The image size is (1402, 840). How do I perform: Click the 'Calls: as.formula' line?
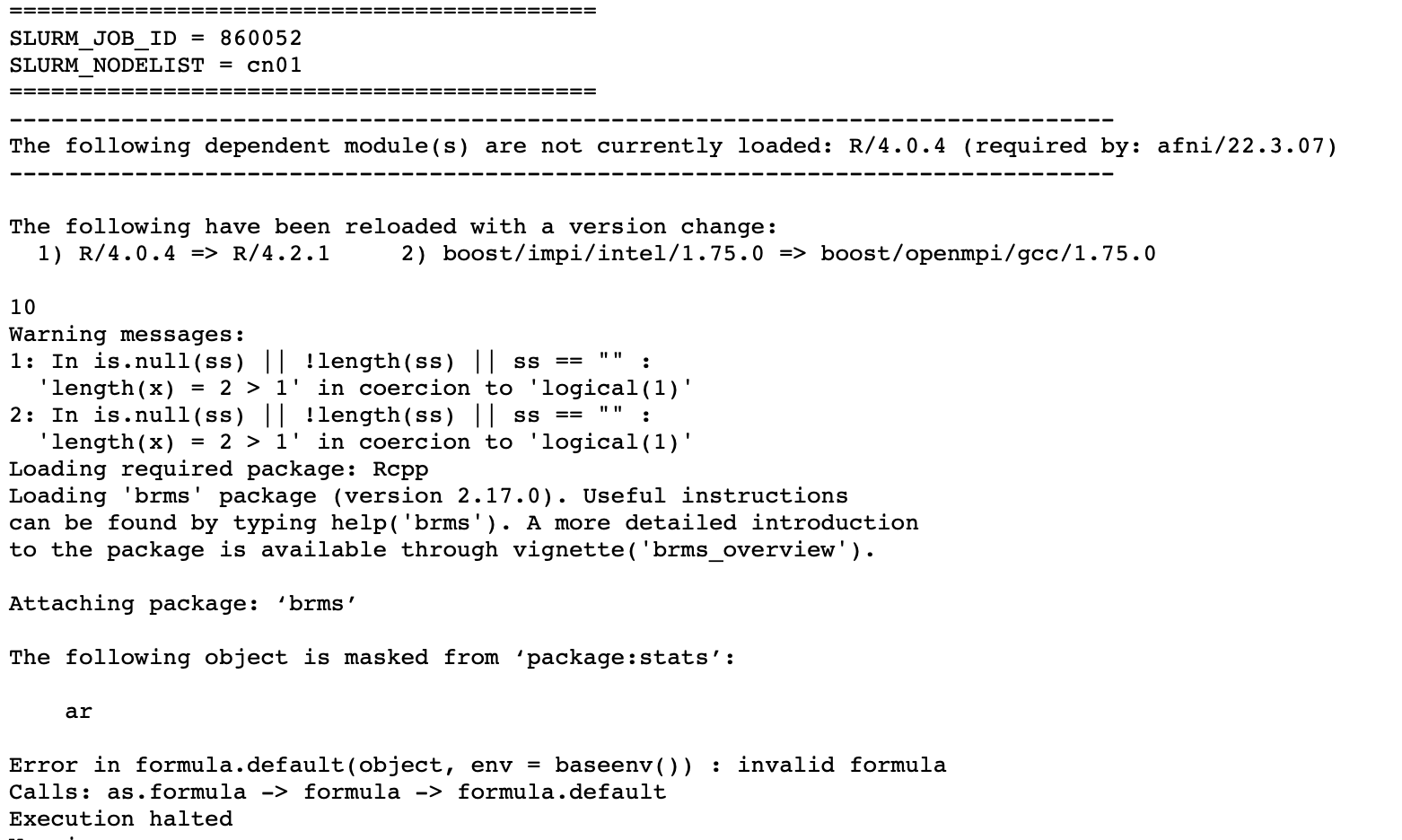tap(337, 792)
